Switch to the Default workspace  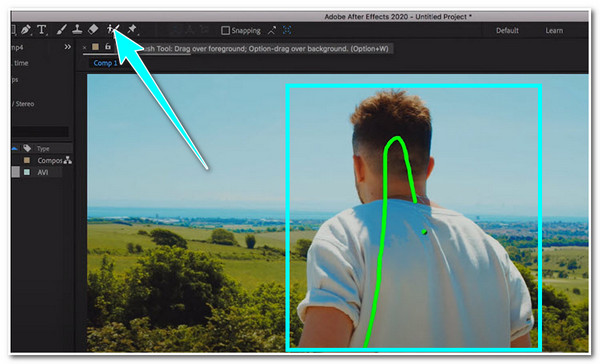[507, 30]
